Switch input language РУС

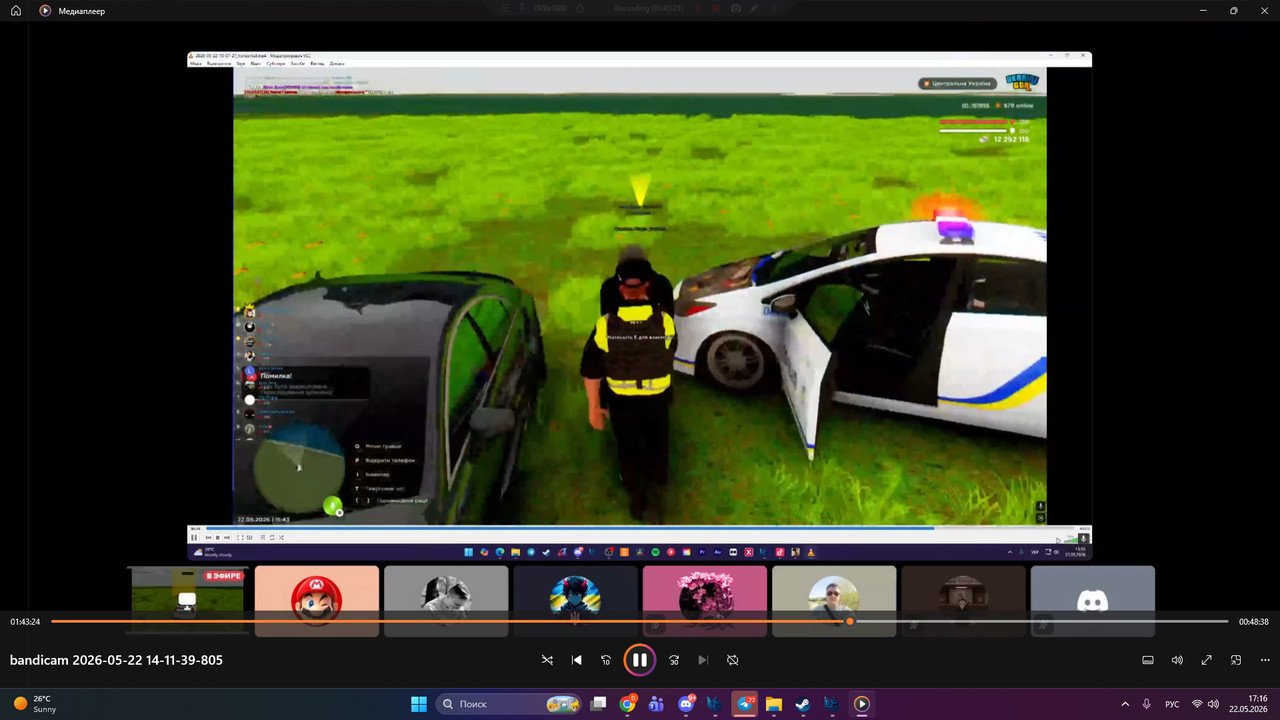(1172, 704)
